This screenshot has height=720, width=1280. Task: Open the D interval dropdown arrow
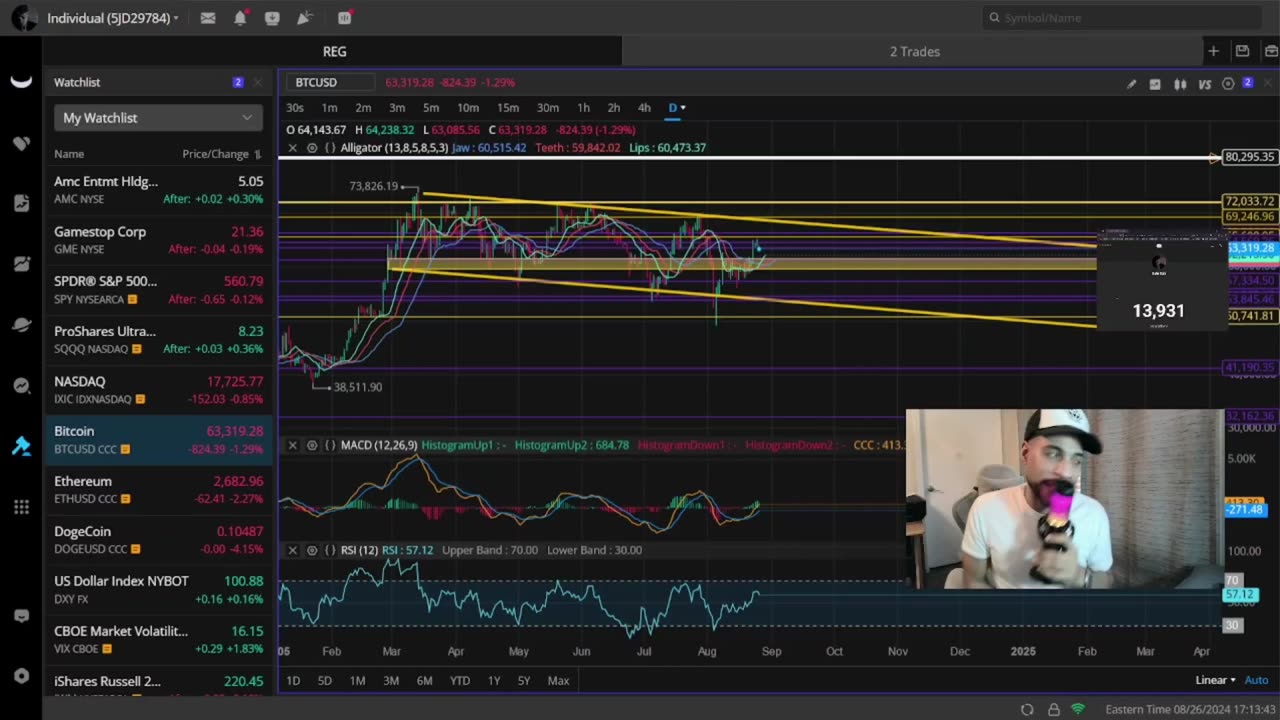[x=683, y=108]
